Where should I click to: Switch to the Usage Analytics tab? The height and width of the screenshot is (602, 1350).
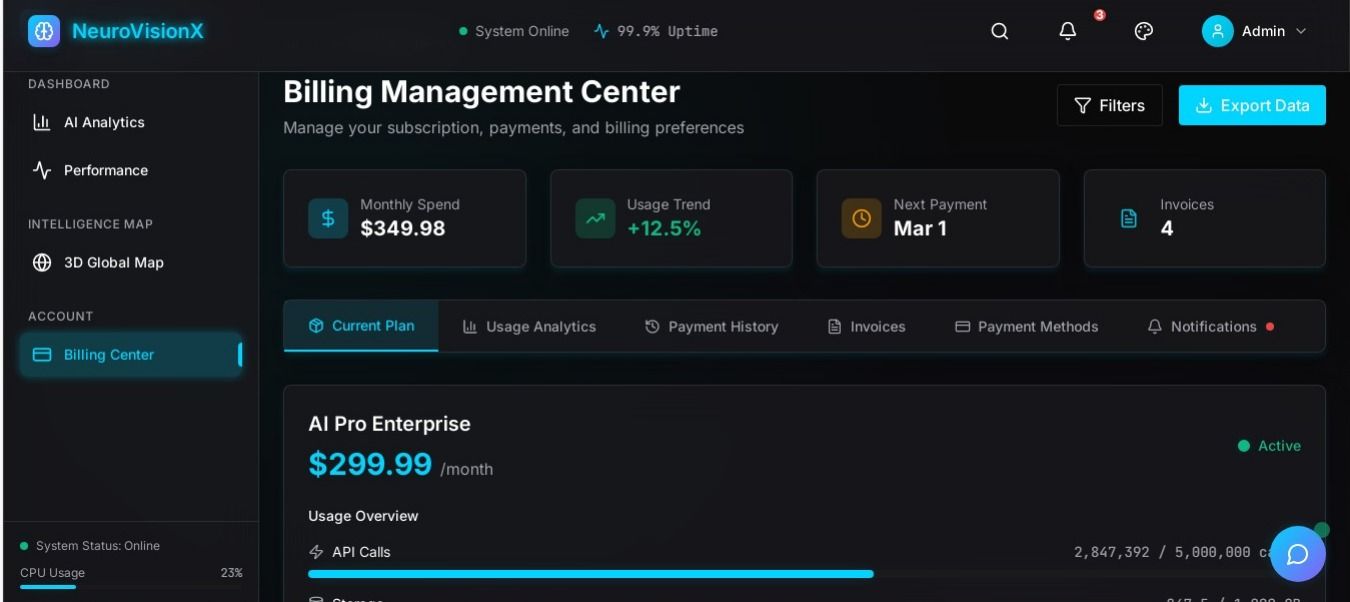tap(529, 327)
